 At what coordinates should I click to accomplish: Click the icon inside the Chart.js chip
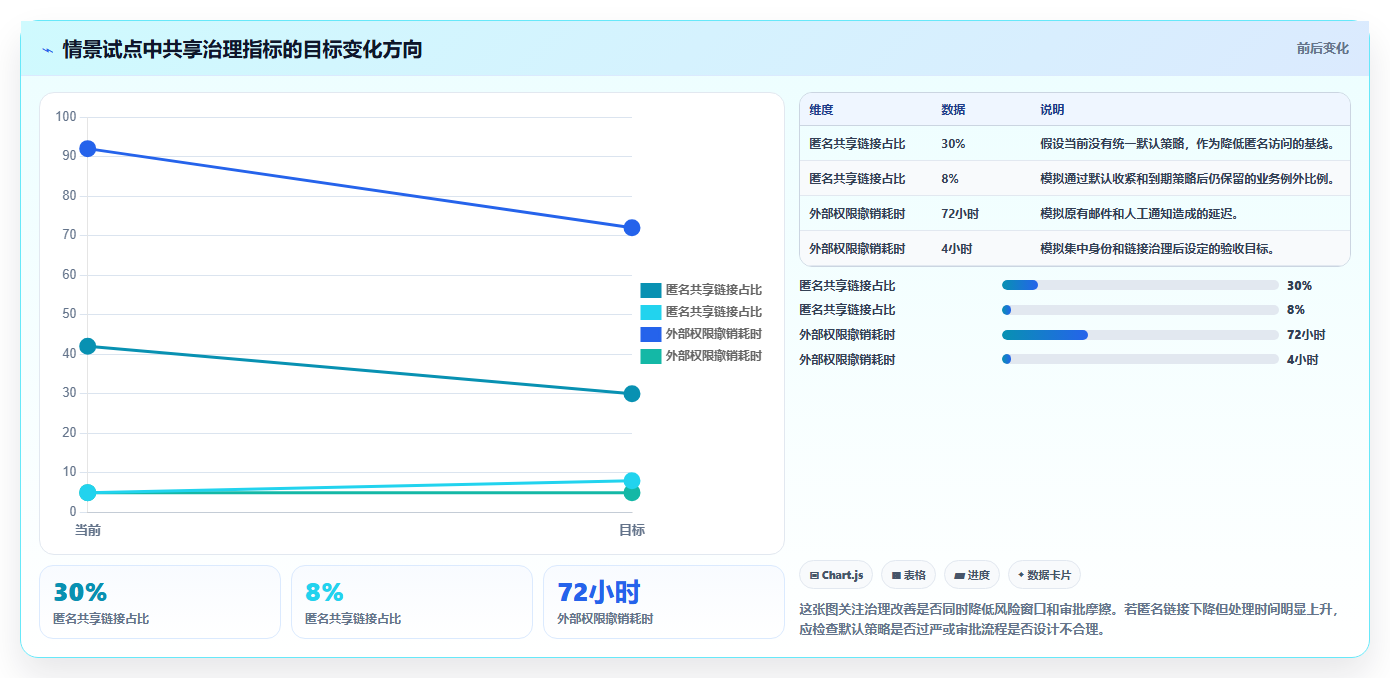tap(814, 576)
